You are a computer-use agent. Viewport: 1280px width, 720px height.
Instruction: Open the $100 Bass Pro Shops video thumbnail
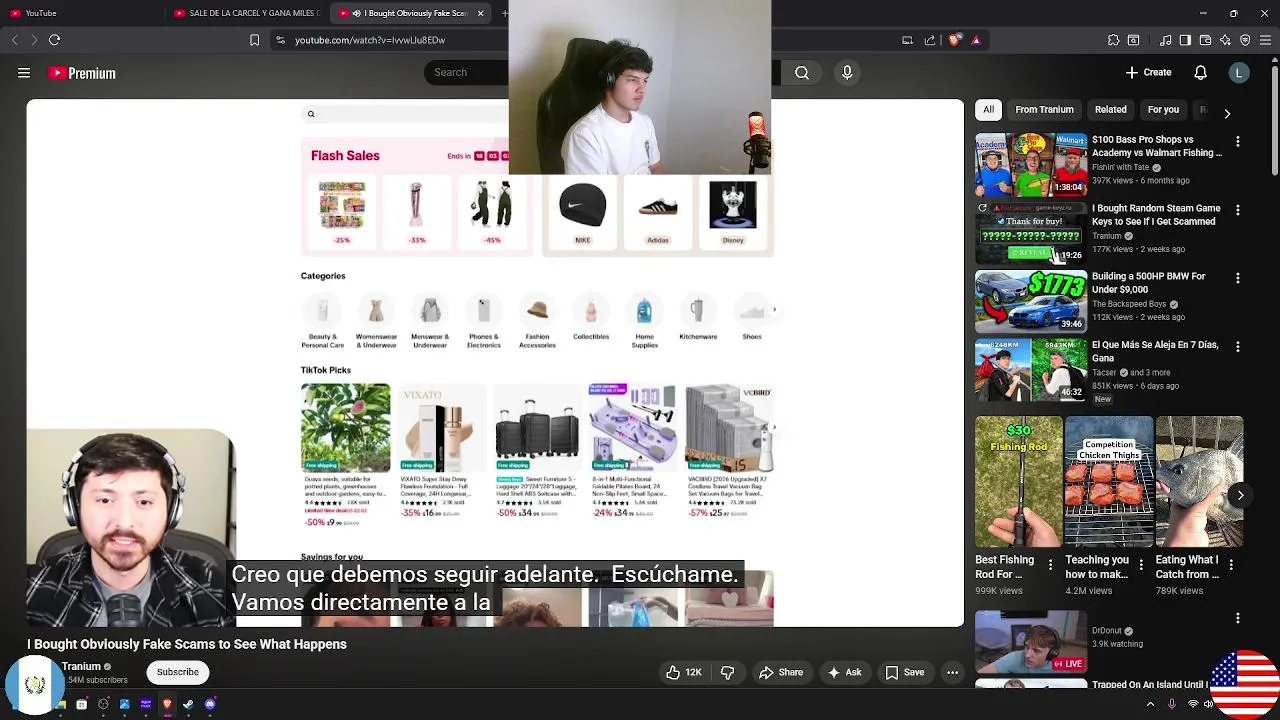click(x=1031, y=165)
